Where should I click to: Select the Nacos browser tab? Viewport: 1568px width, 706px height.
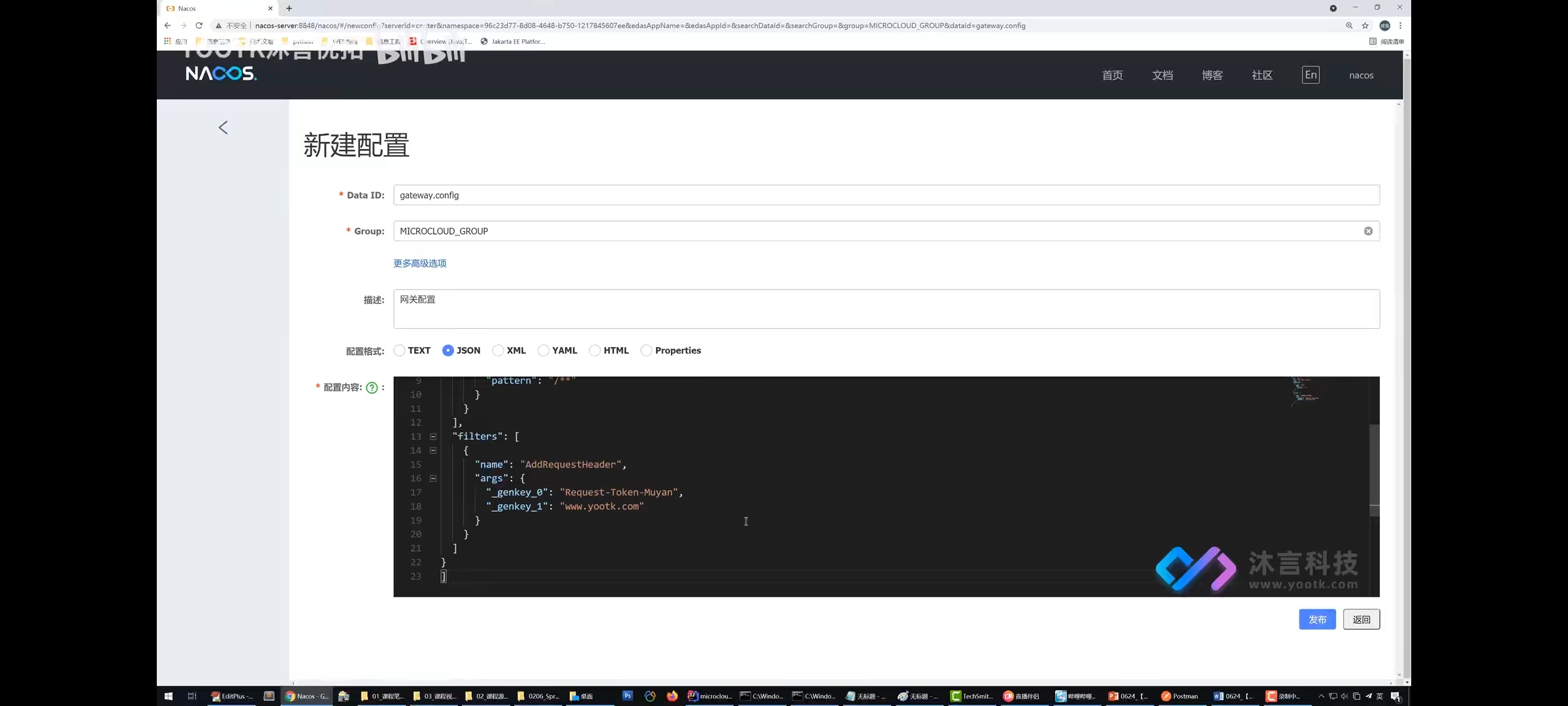219,8
